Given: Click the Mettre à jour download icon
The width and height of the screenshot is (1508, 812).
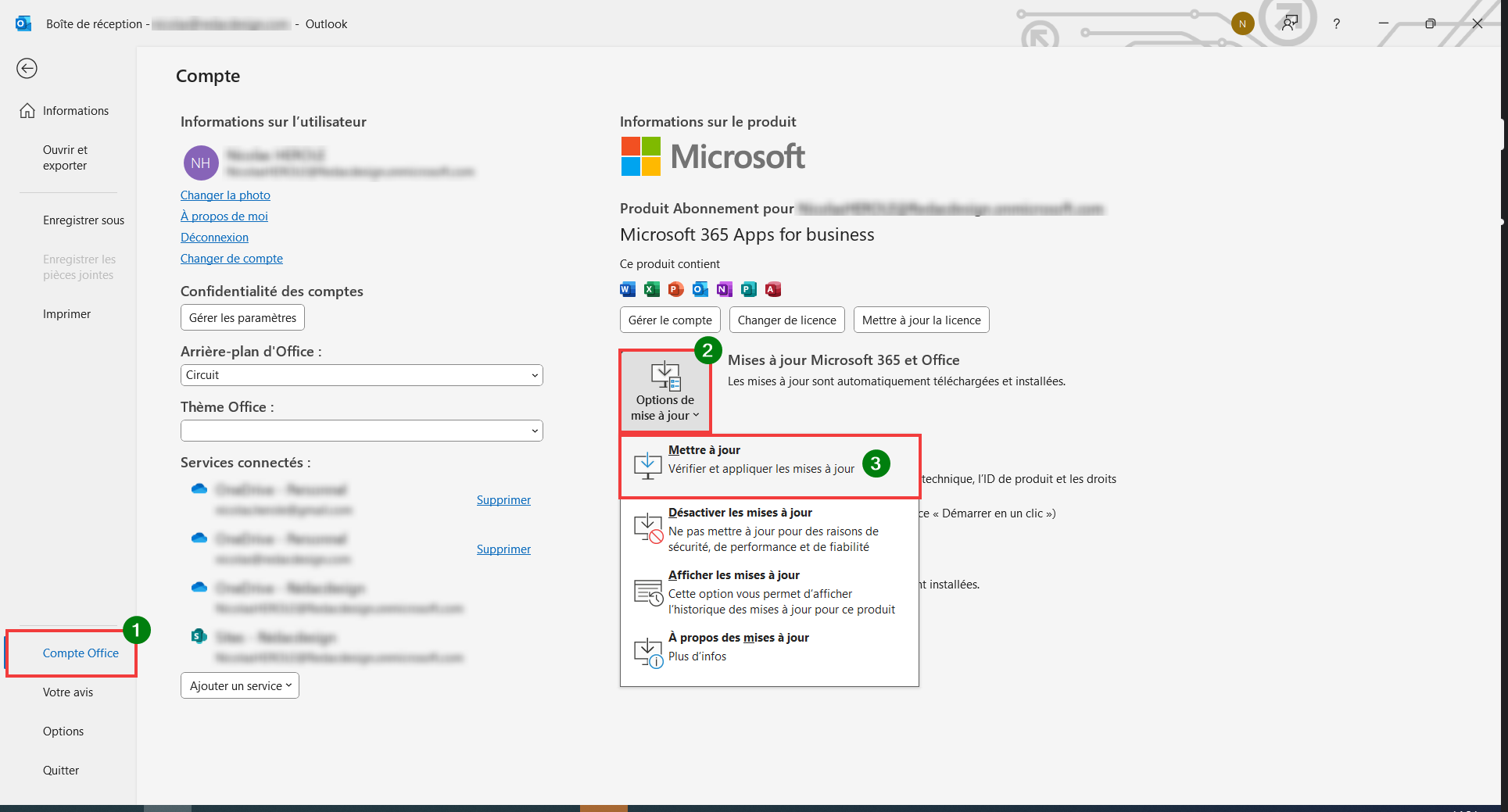Looking at the screenshot, I should pos(648,465).
